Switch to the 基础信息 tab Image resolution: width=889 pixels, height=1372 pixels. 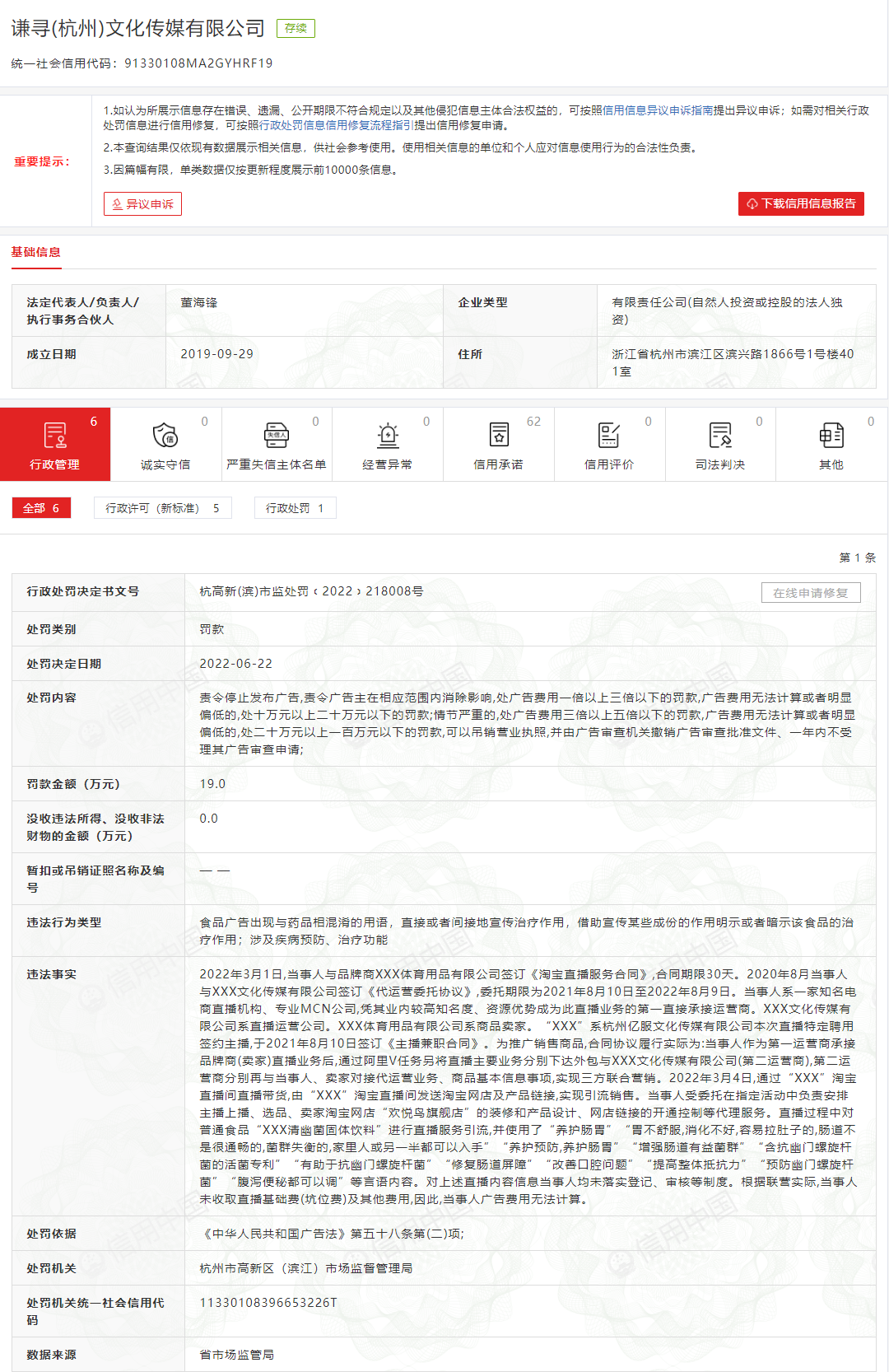coord(35,252)
